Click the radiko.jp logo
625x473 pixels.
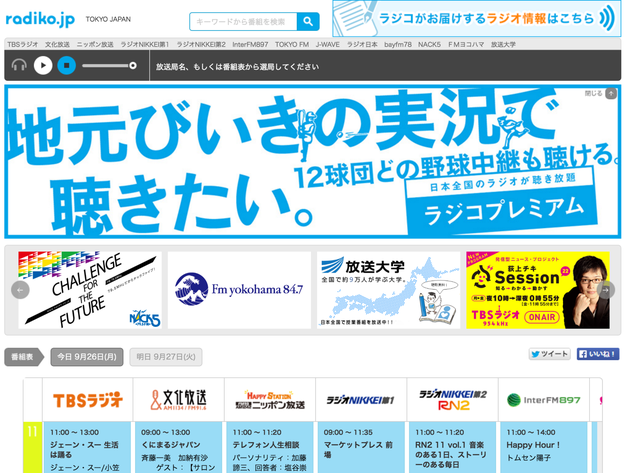39,19
